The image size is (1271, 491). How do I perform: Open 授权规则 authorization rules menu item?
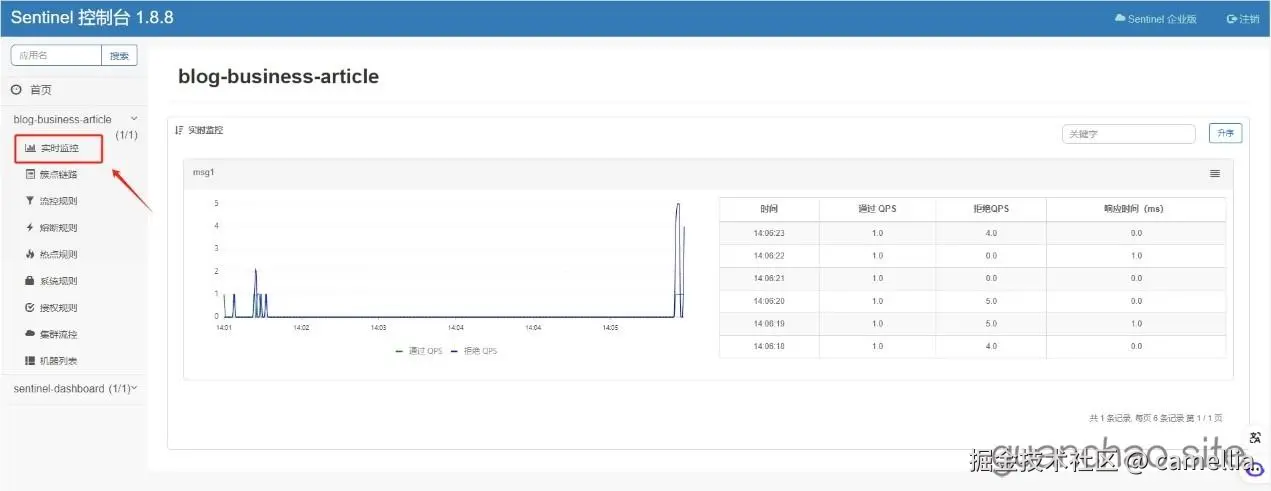tap(52, 308)
